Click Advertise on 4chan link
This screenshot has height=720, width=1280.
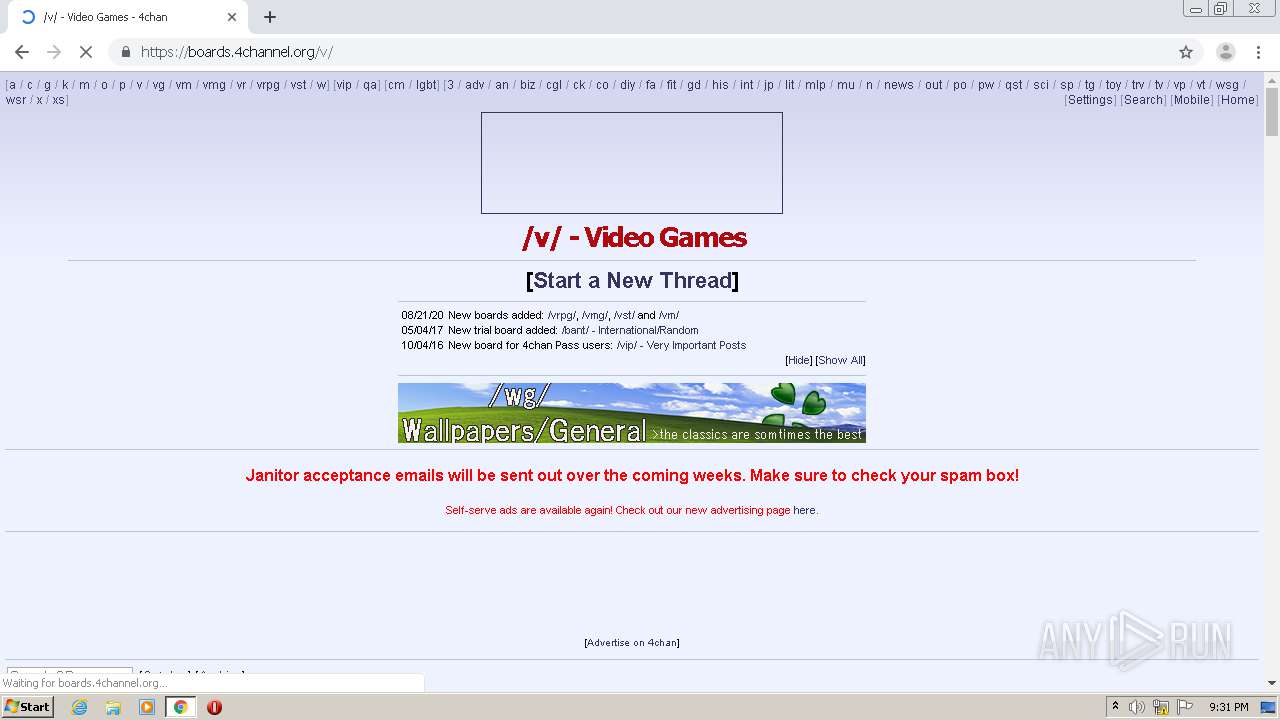pos(632,643)
